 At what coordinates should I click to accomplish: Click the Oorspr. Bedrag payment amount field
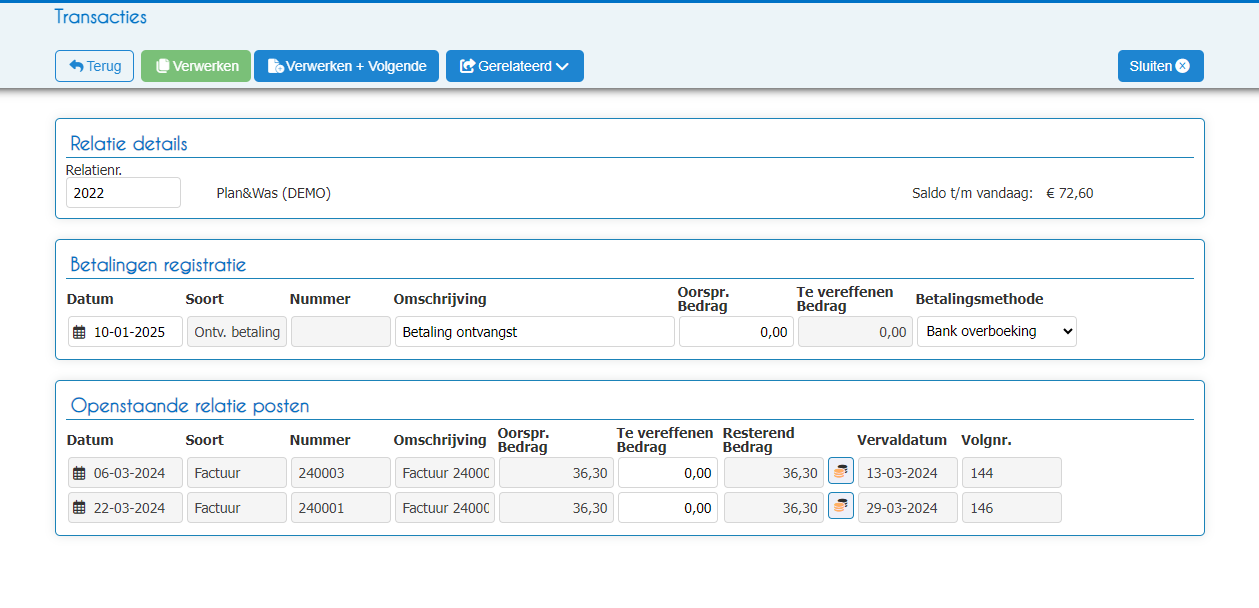pyautogui.click(x=736, y=332)
